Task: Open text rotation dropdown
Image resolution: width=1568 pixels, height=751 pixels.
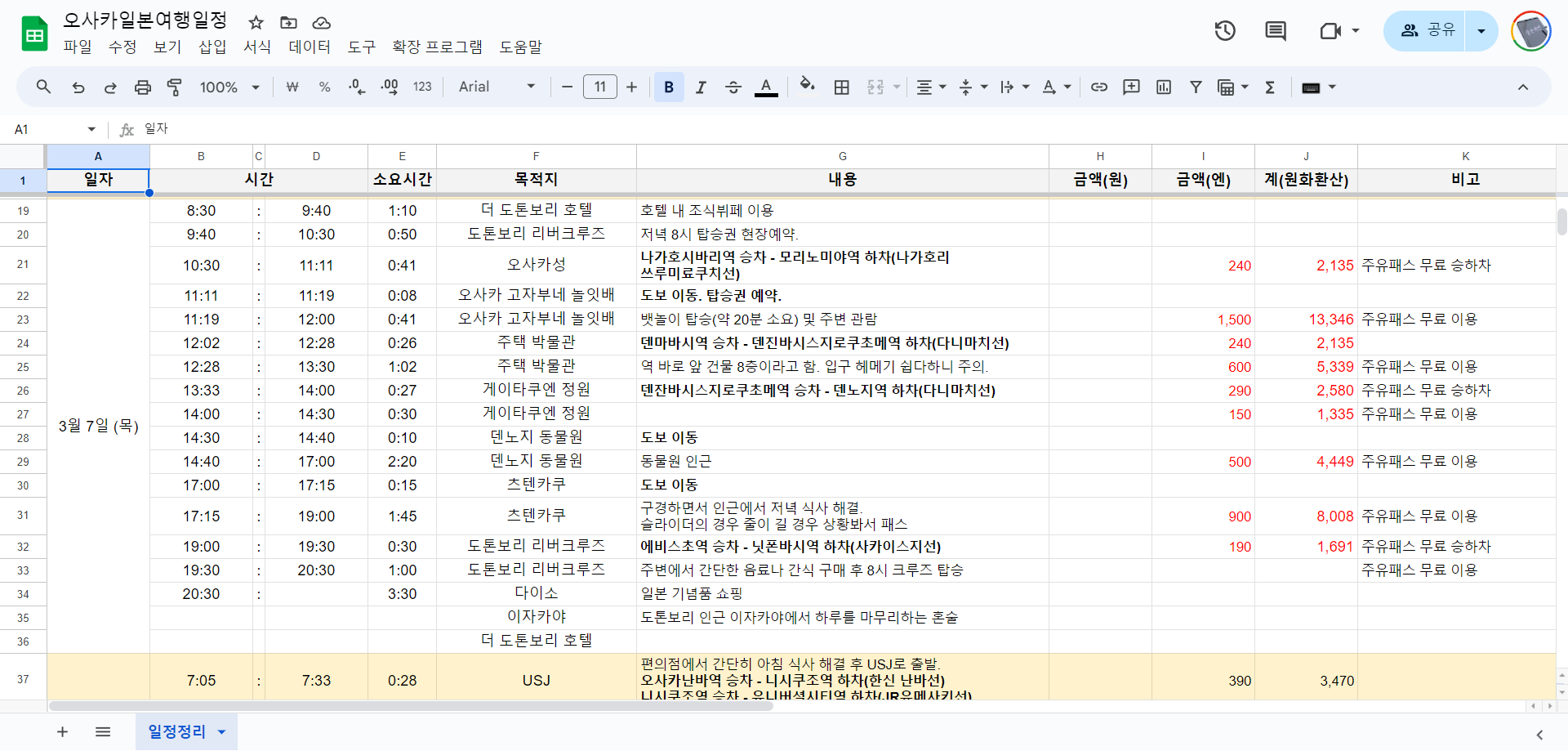Action: 1057,87
